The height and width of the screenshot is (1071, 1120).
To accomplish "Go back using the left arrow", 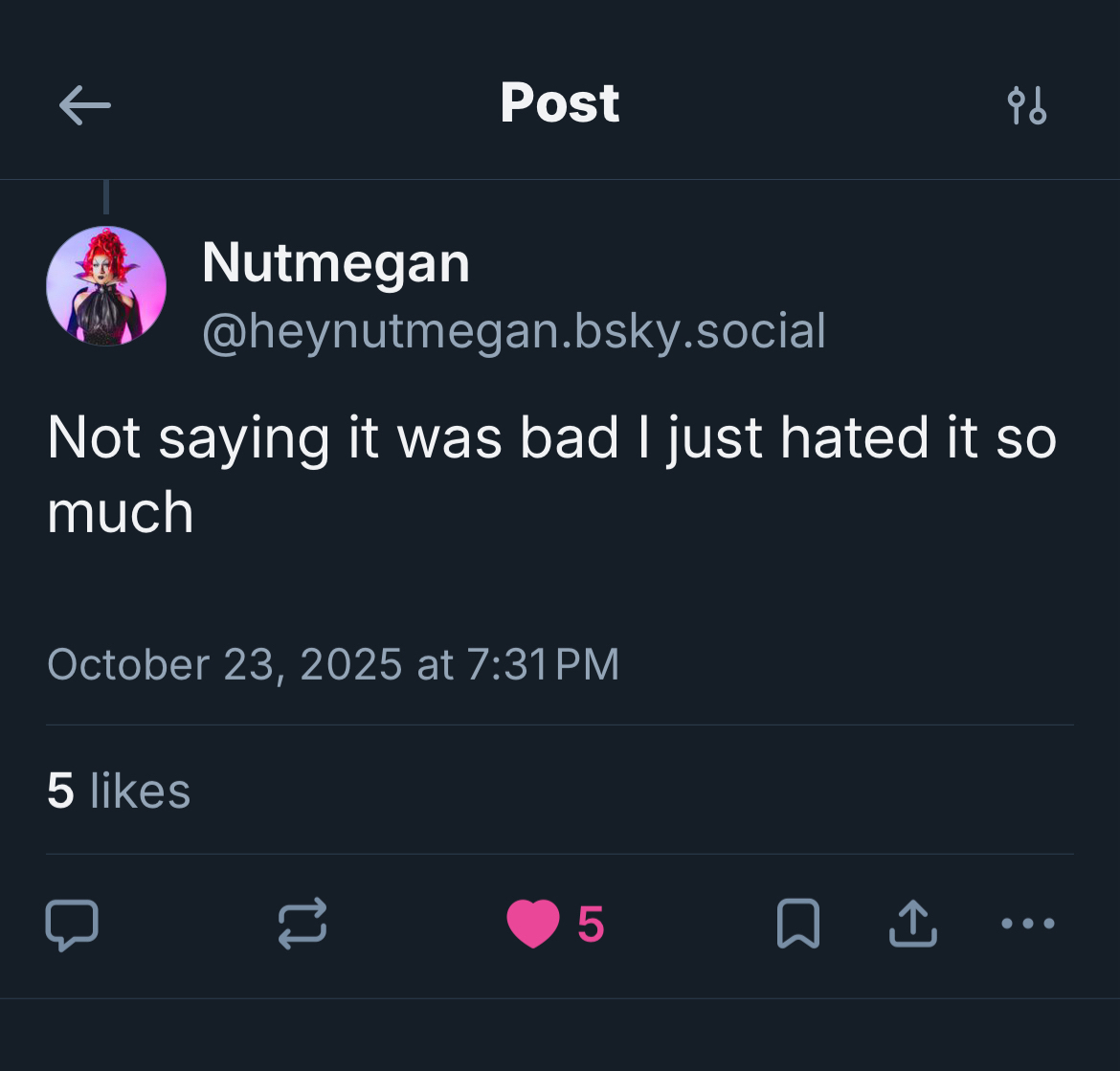I will pos(84,104).
